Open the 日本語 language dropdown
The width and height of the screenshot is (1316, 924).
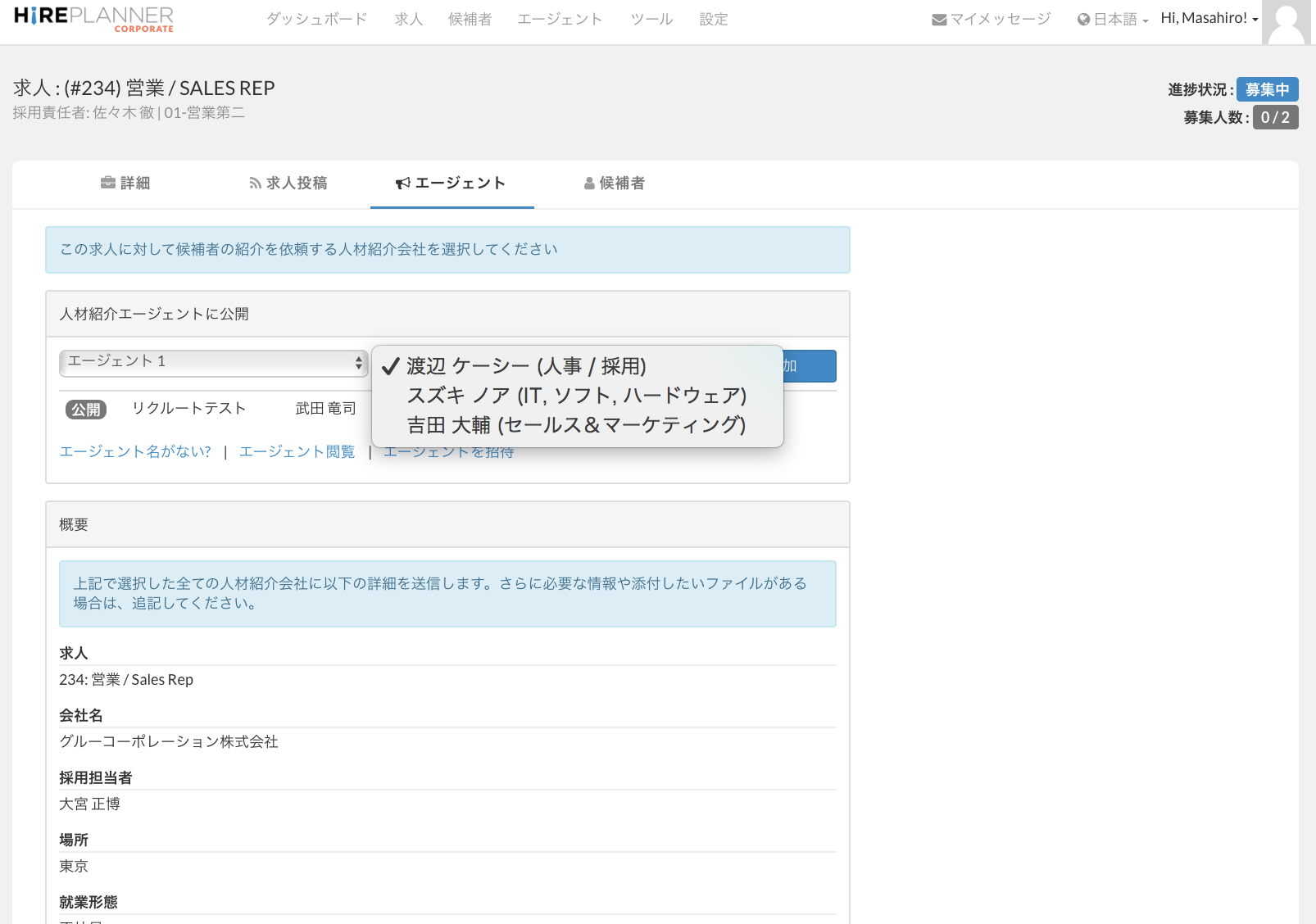tap(1113, 20)
